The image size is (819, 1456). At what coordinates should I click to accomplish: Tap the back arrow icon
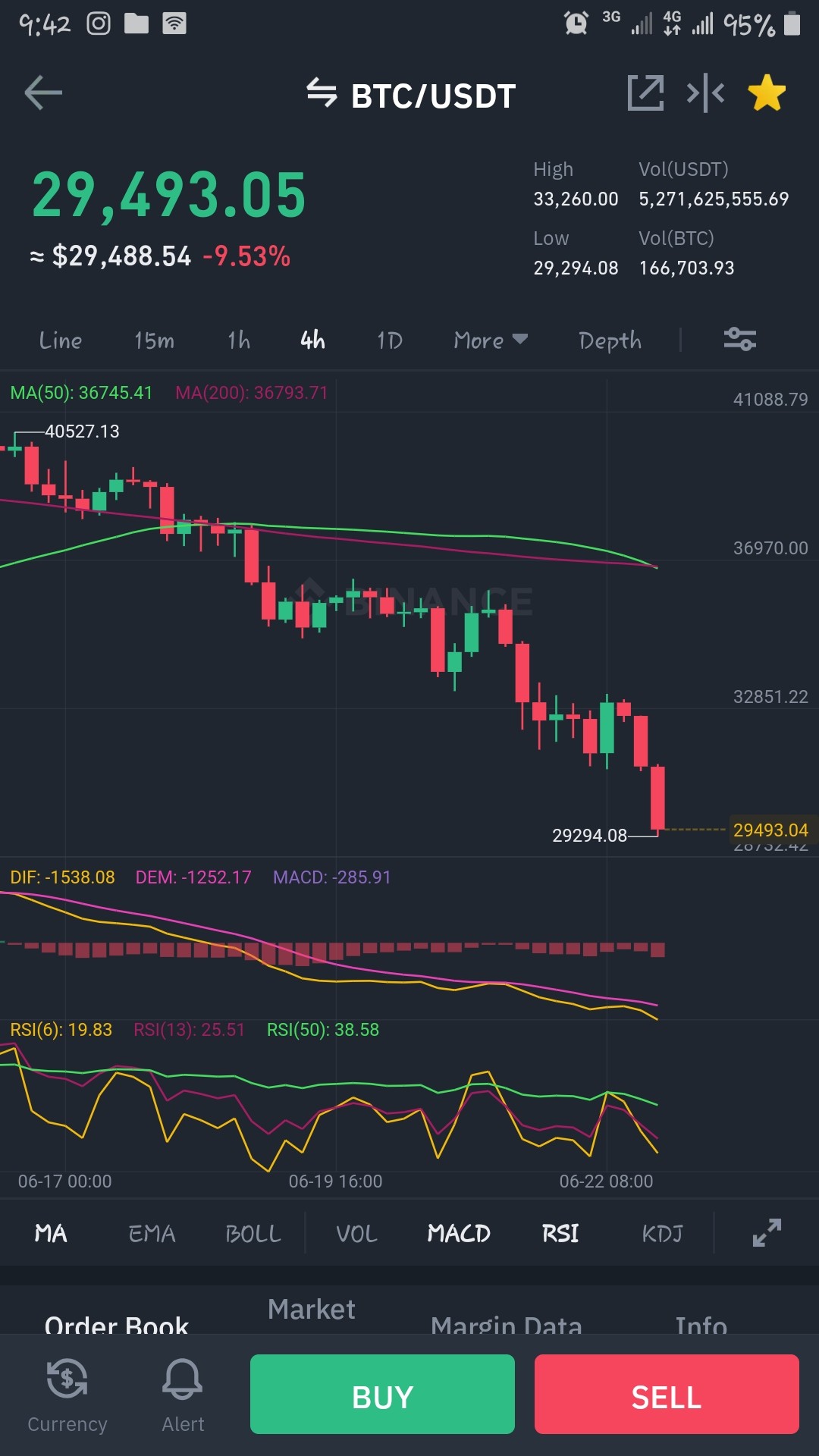[43, 93]
